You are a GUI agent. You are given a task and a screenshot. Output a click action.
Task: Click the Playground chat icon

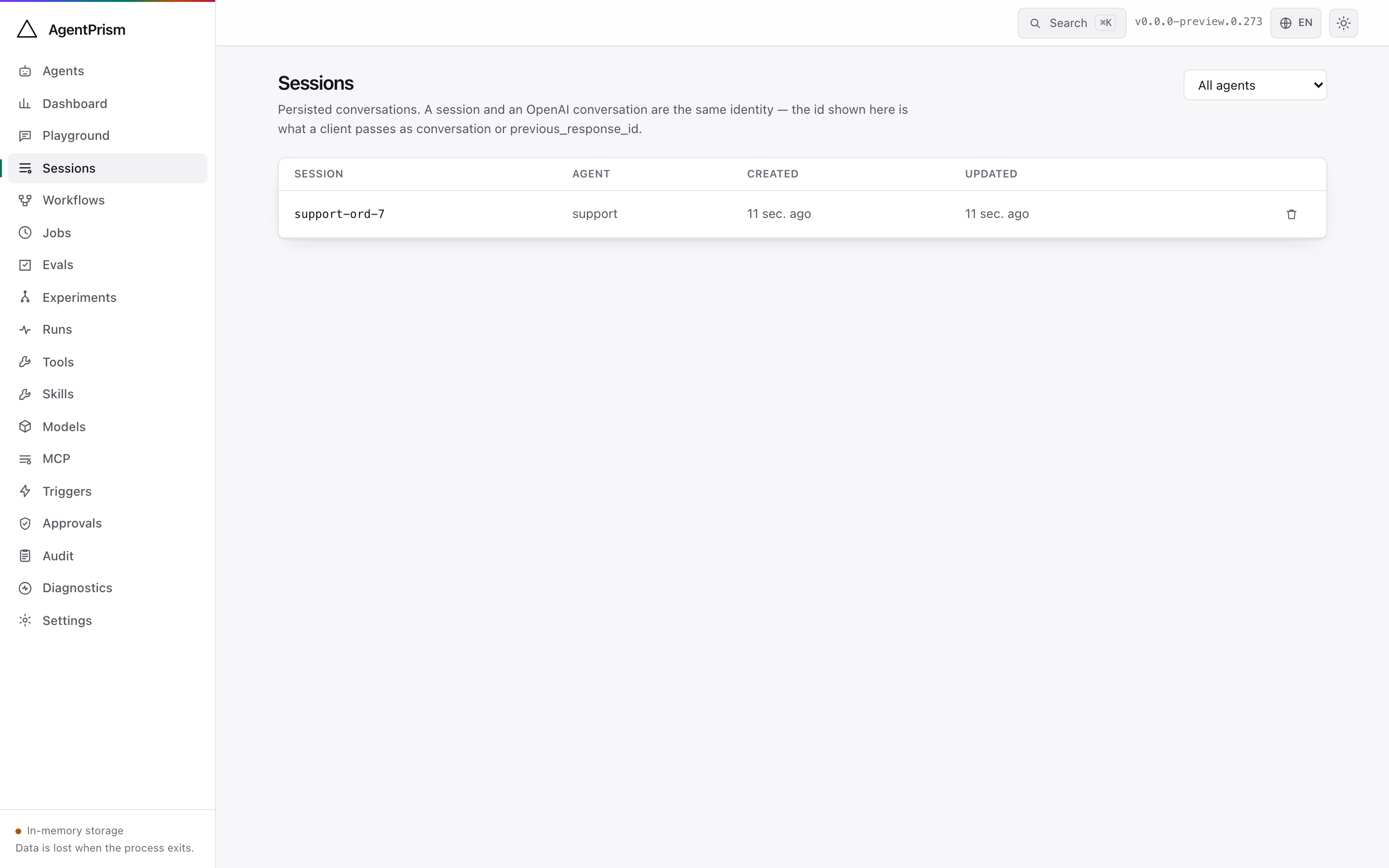(25, 136)
